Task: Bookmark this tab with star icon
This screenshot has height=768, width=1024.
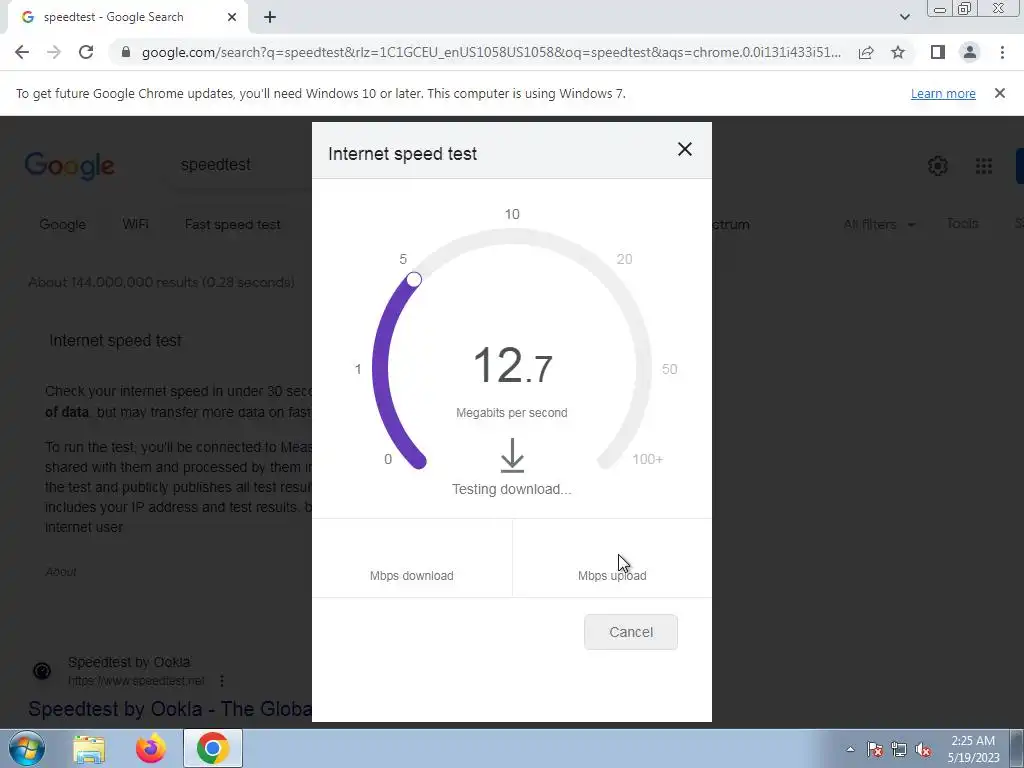Action: tap(898, 52)
